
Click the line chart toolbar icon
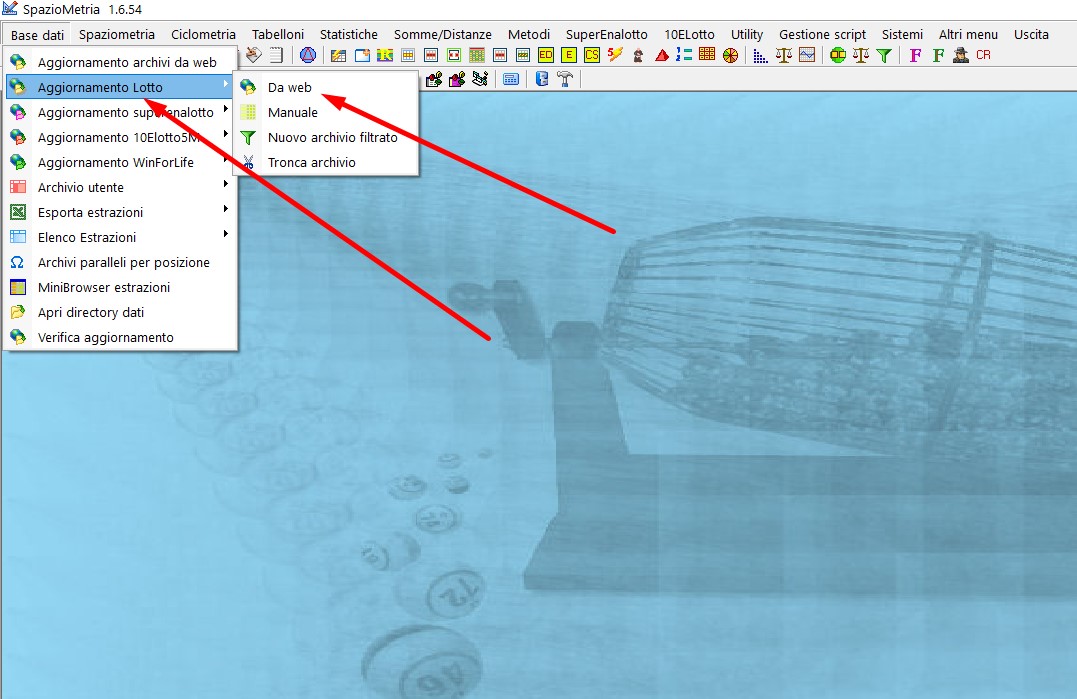point(807,55)
